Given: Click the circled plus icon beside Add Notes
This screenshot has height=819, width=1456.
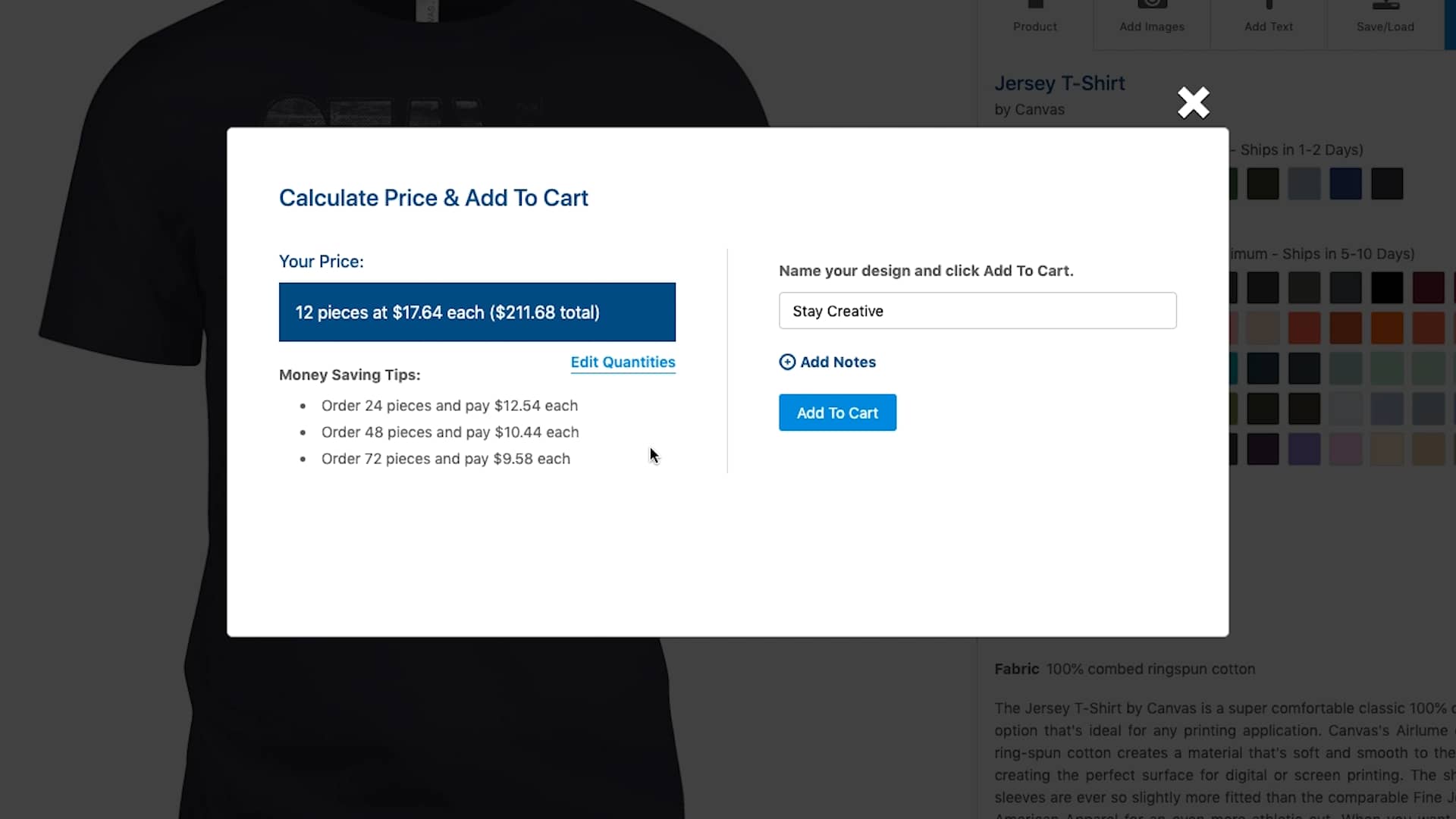Looking at the screenshot, I should click(x=787, y=362).
